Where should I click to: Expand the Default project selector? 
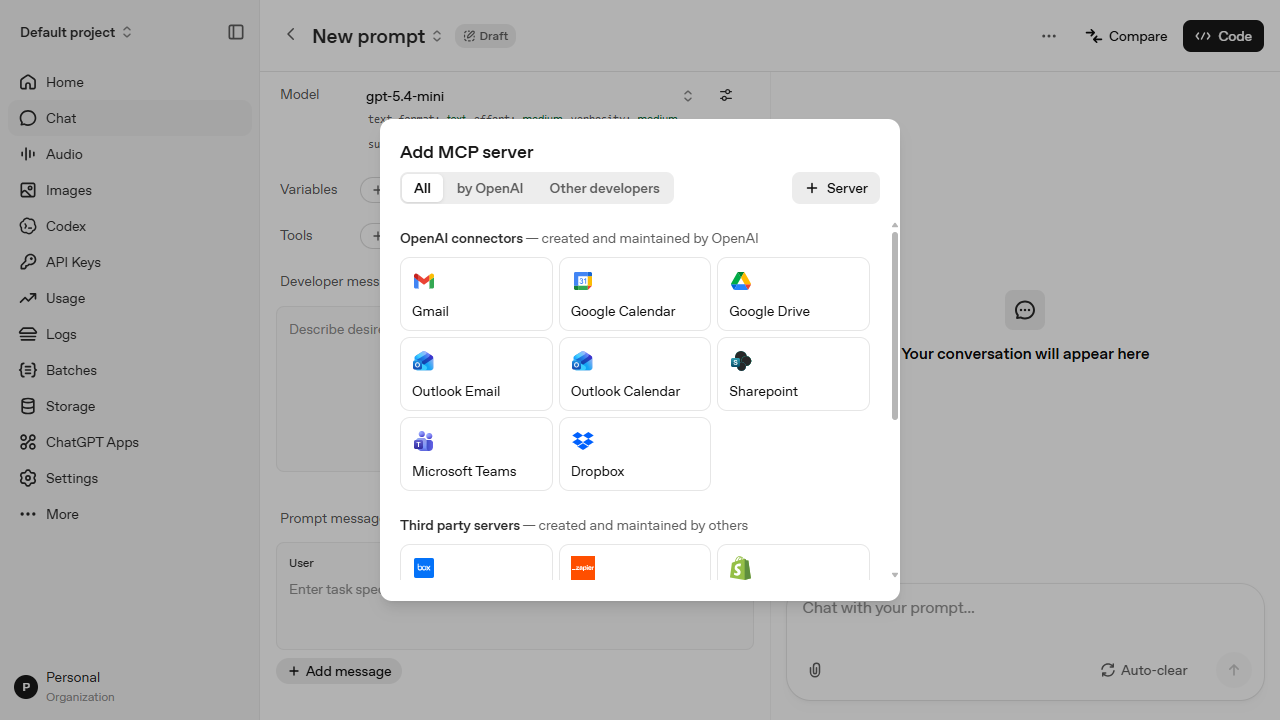coord(76,32)
